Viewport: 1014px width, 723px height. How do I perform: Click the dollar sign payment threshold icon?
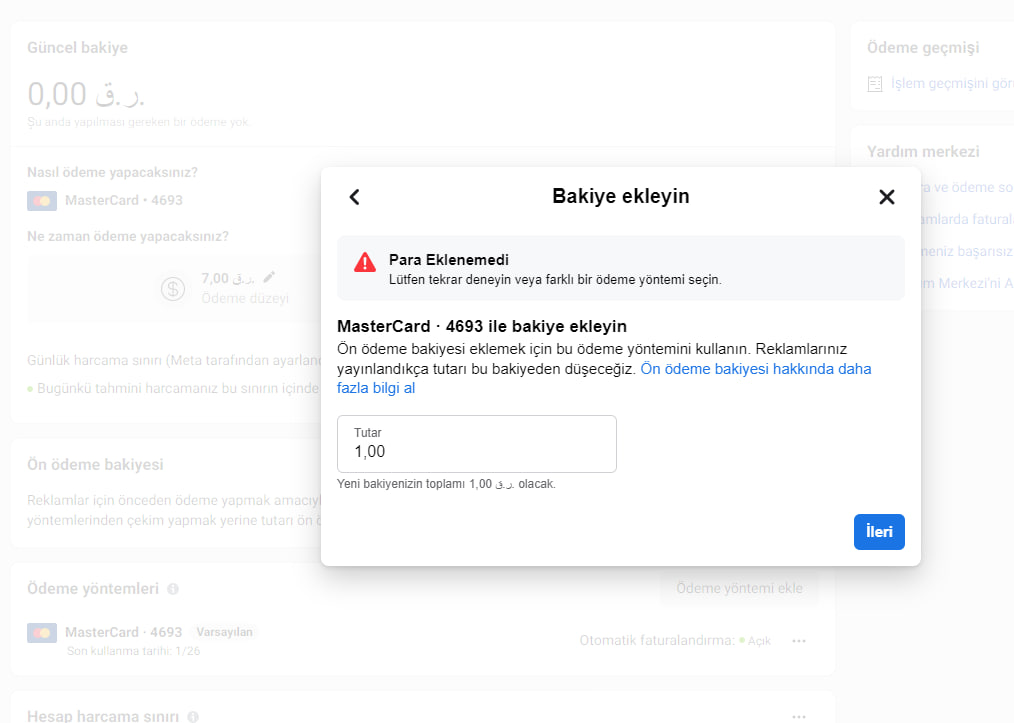(x=173, y=288)
